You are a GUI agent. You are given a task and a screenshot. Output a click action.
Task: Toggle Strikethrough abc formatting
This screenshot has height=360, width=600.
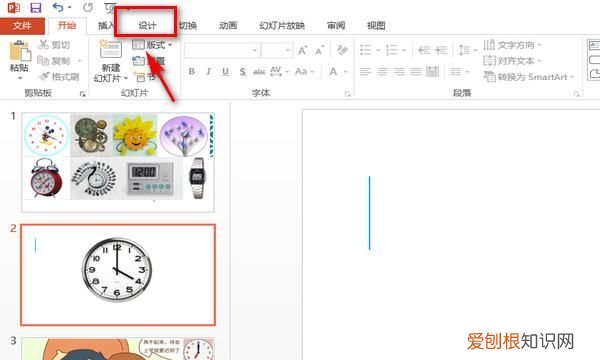click(259, 72)
